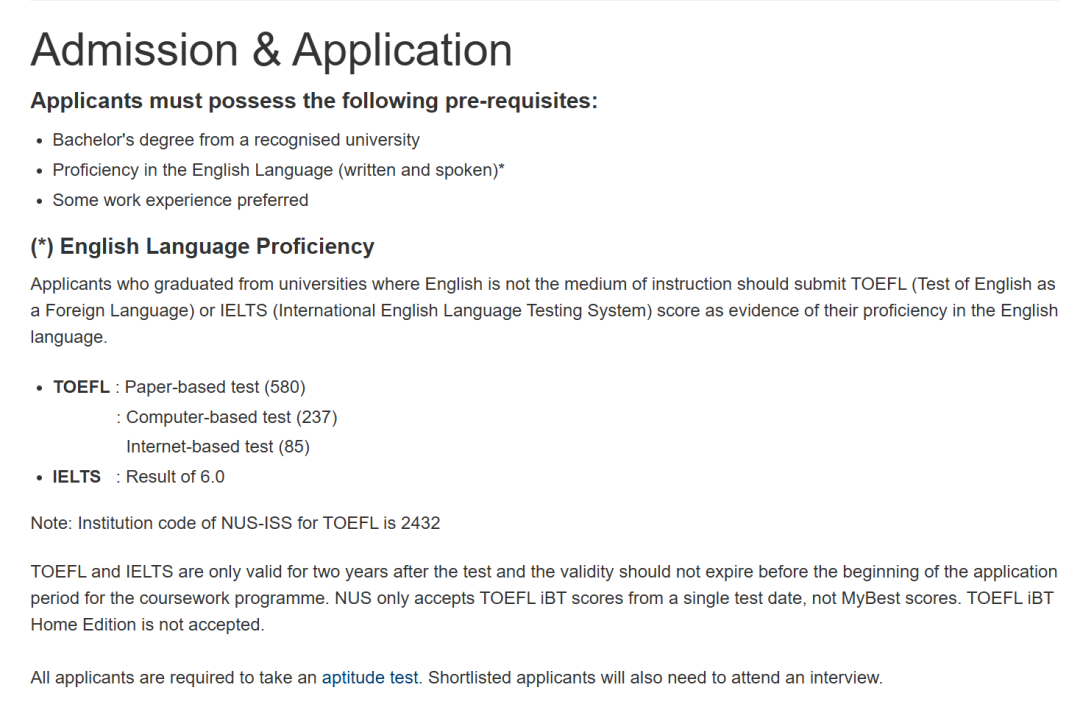Click the institution code number "2432"
1080x707 pixels.
tap(420, 523)
